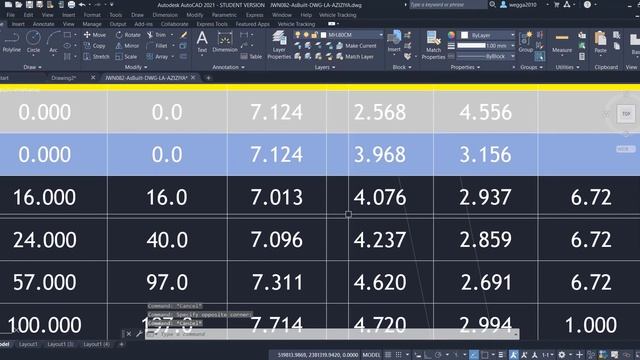Switch to the Layout1 tab
Viewport: 640px width, 360px height.
pos(28,344)
